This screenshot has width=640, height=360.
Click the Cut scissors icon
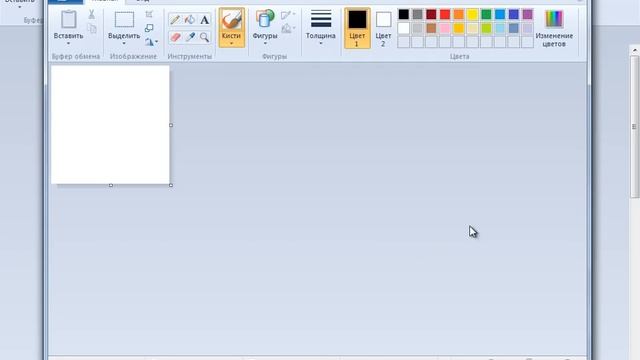pos(92,15)
